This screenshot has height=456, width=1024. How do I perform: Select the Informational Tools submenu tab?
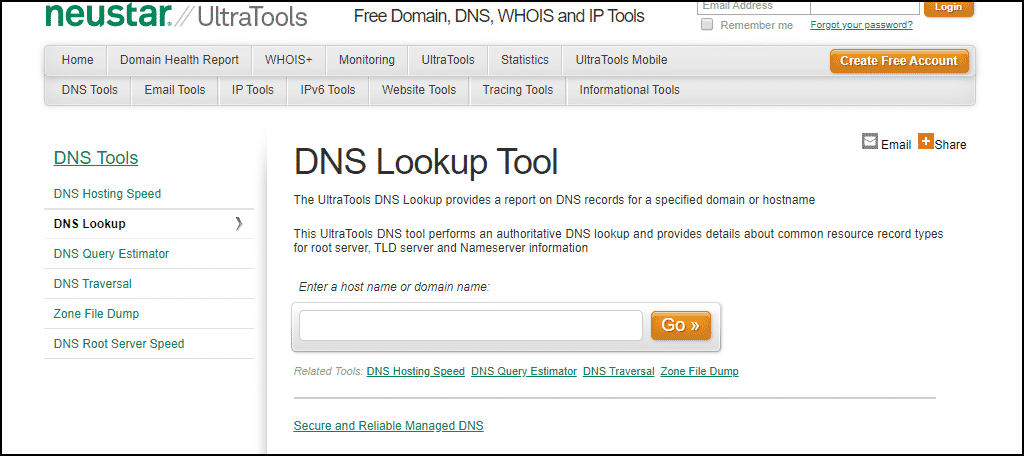pyautogui.click(x=630, y=90)
